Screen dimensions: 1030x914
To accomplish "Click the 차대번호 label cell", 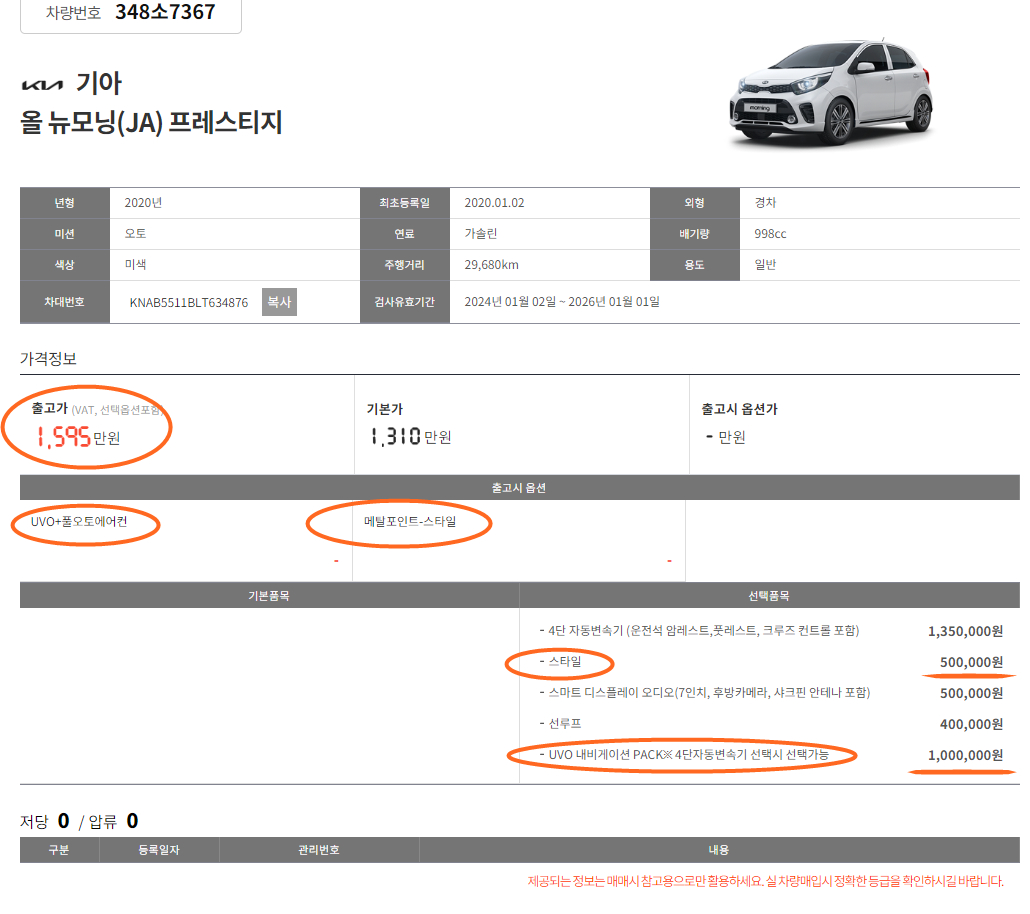I will pyautogui.click(x=64, y=302).
